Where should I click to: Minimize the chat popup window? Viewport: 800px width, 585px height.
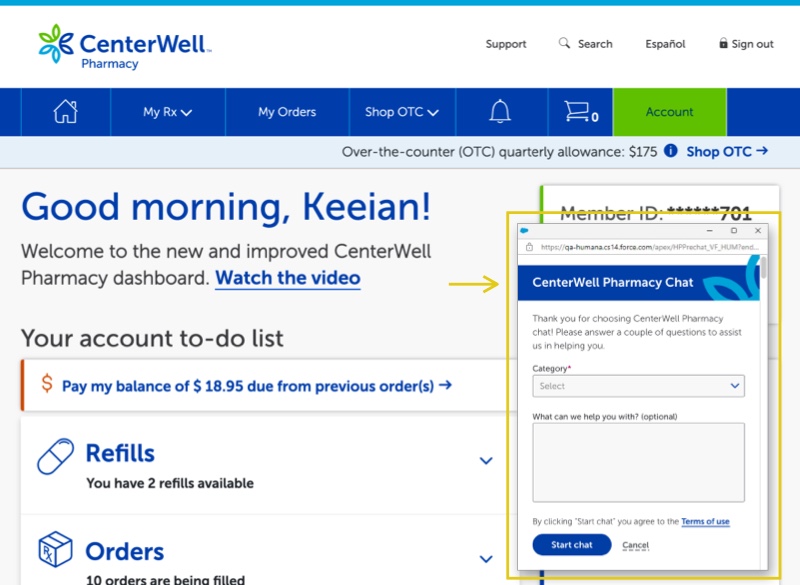point(709,231)
